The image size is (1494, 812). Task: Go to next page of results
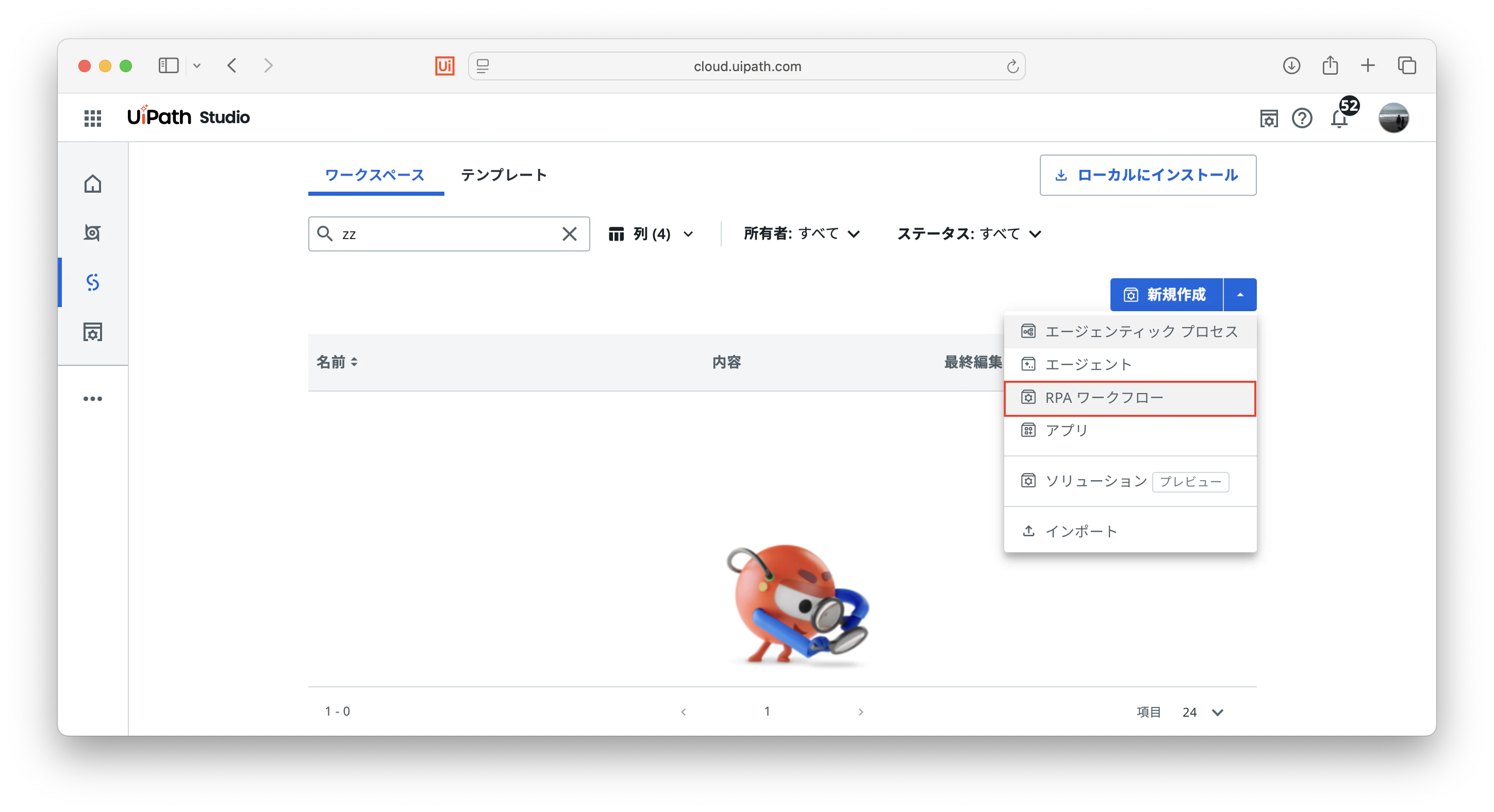click(x=861, y=712)
